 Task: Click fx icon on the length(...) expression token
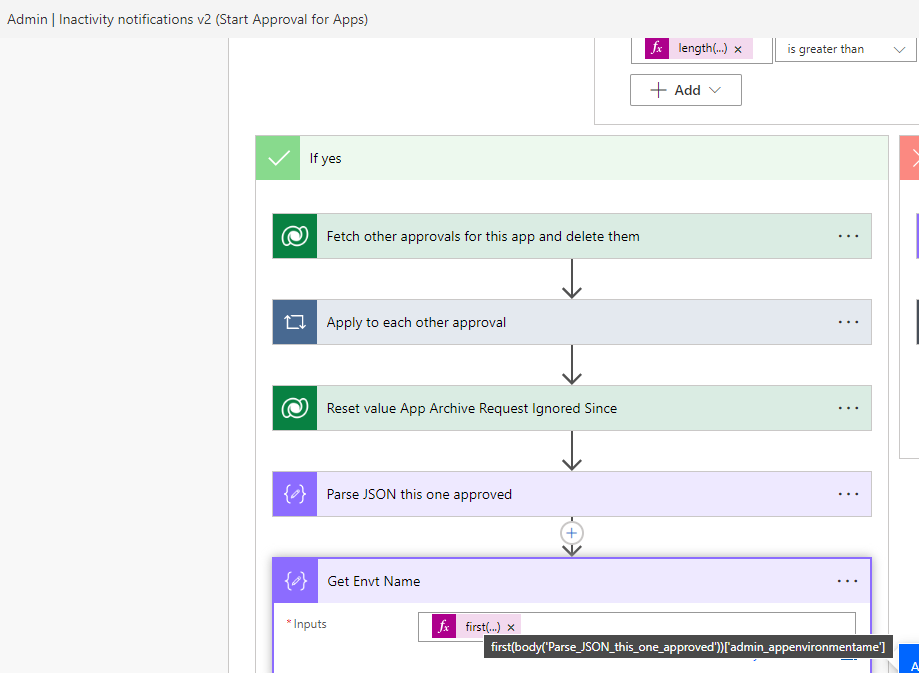point(656,48)
